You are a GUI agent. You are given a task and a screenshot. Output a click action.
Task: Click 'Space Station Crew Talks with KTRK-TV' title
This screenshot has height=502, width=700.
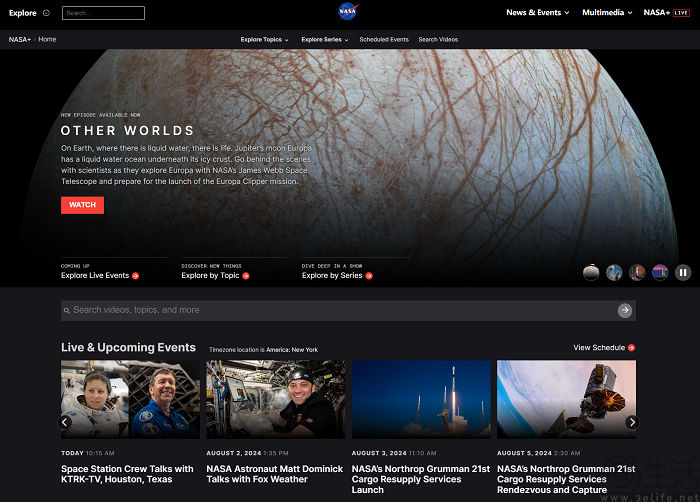pos(127,474)
